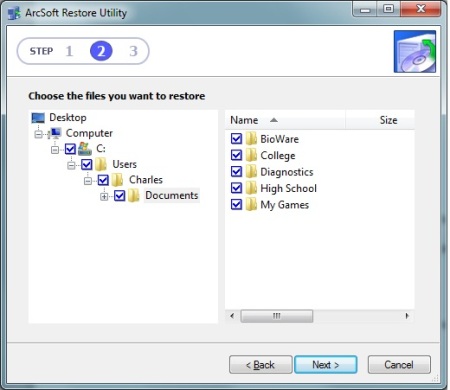Click the Charles folder icon
The width and height of the screenshot is (450, 390).
tap(117, 180)
